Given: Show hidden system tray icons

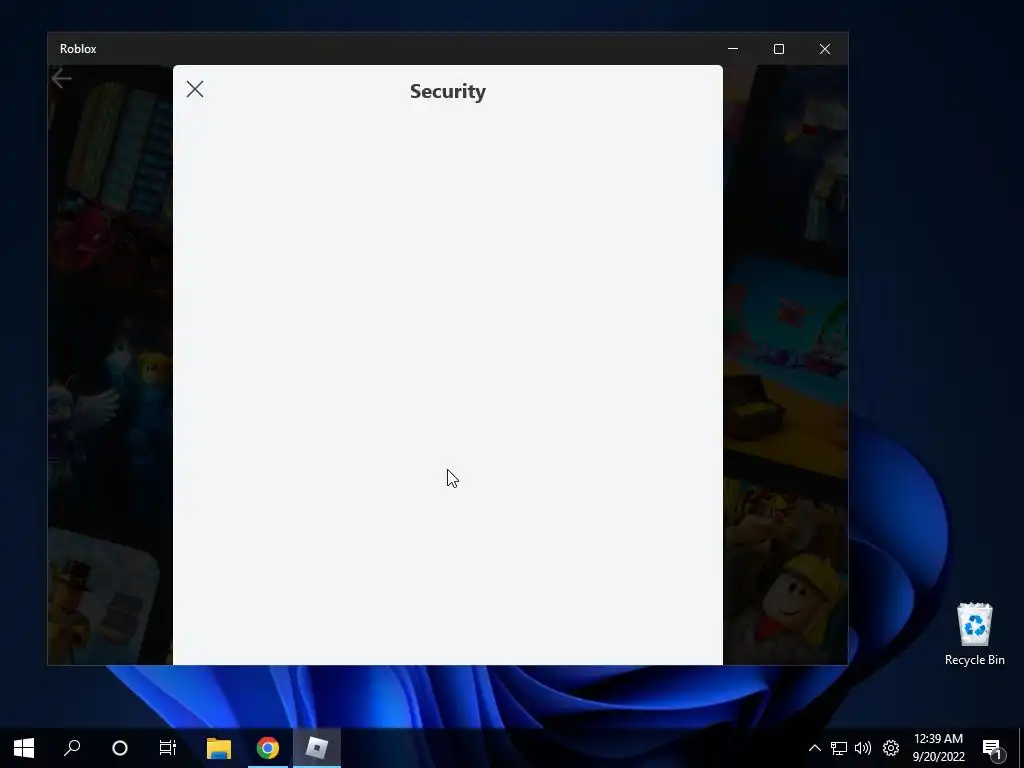Looking at the screenshot, I should point(814,748).
